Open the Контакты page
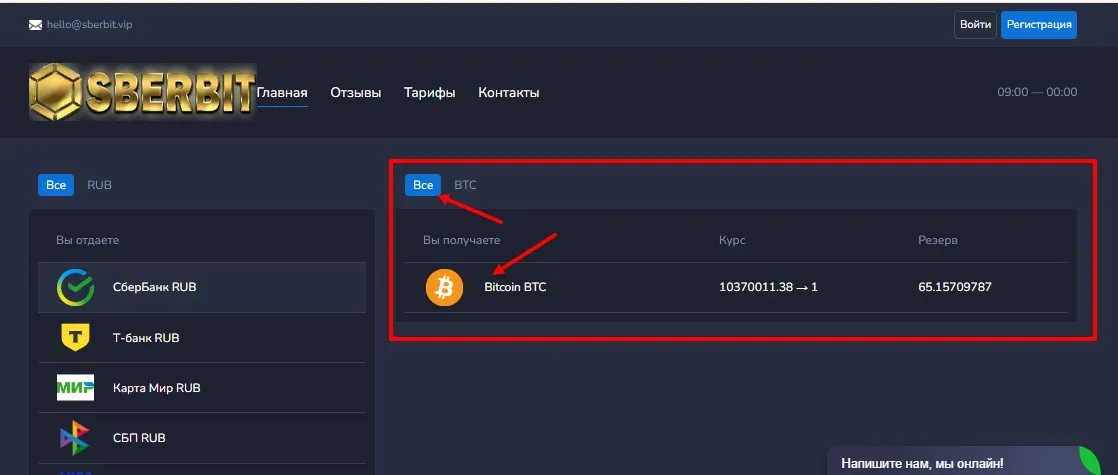Screen dimensions: 1118x475 [x=508, y=93]
